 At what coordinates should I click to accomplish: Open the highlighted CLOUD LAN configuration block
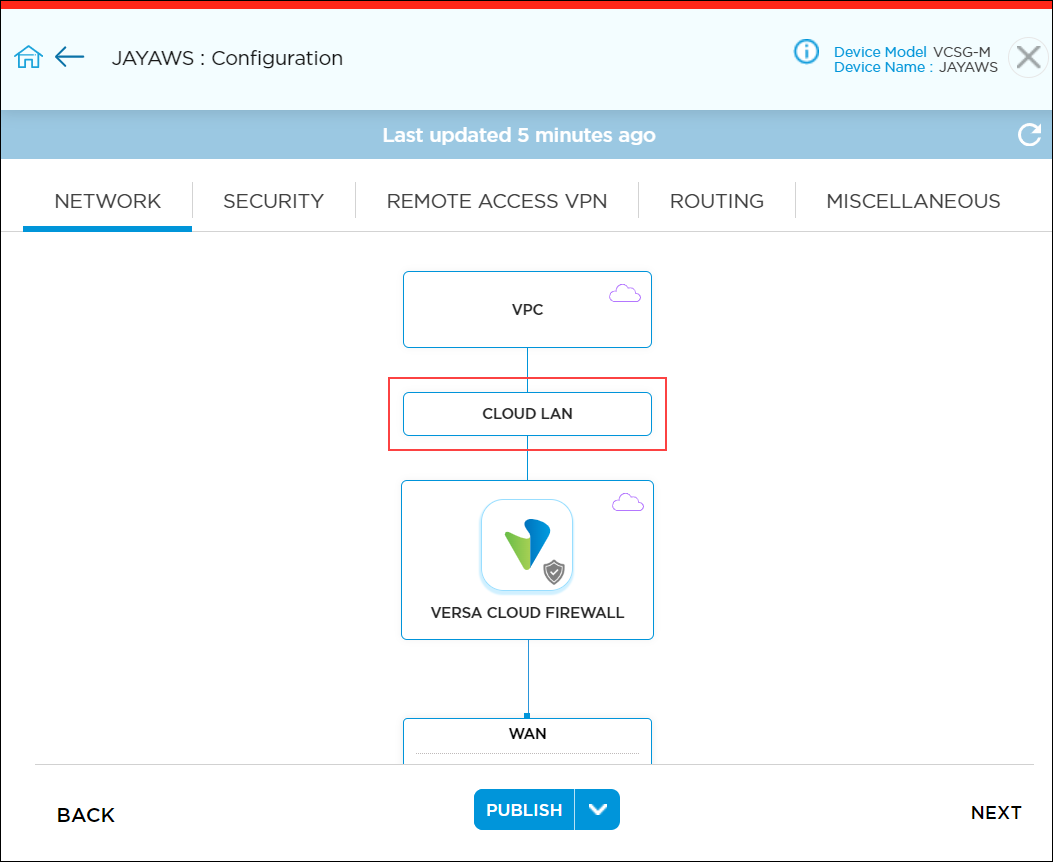pyautogui.click(x=527, y=413)
